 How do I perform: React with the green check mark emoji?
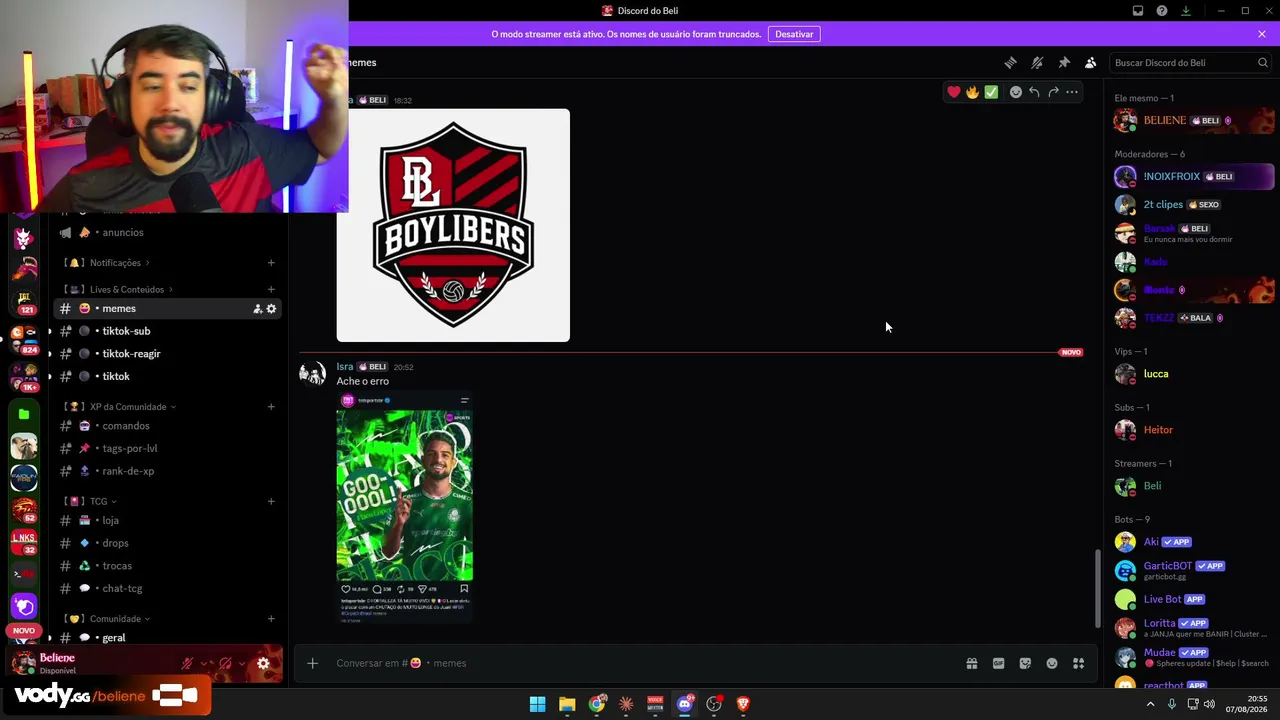[991, 92]
